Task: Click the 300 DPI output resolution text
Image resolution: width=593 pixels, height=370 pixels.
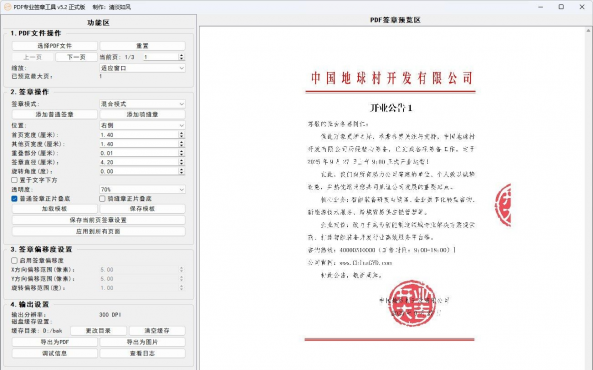Action: [110, 315]
